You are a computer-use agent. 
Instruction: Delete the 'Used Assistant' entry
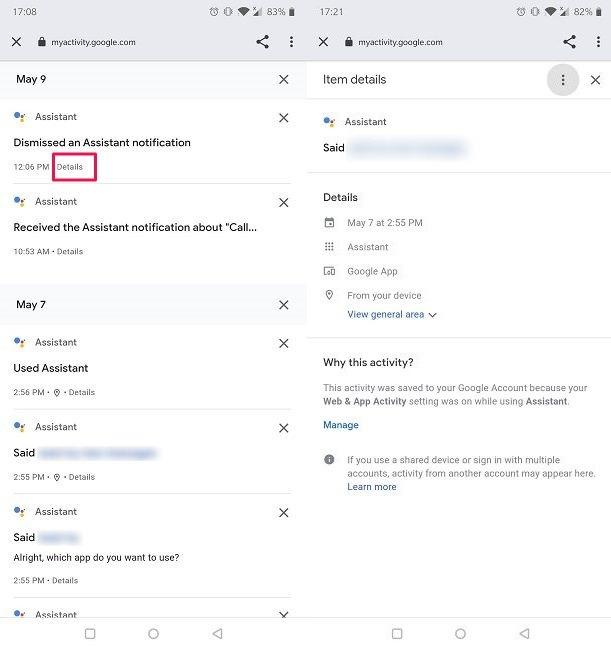click(x=284, y=343)
